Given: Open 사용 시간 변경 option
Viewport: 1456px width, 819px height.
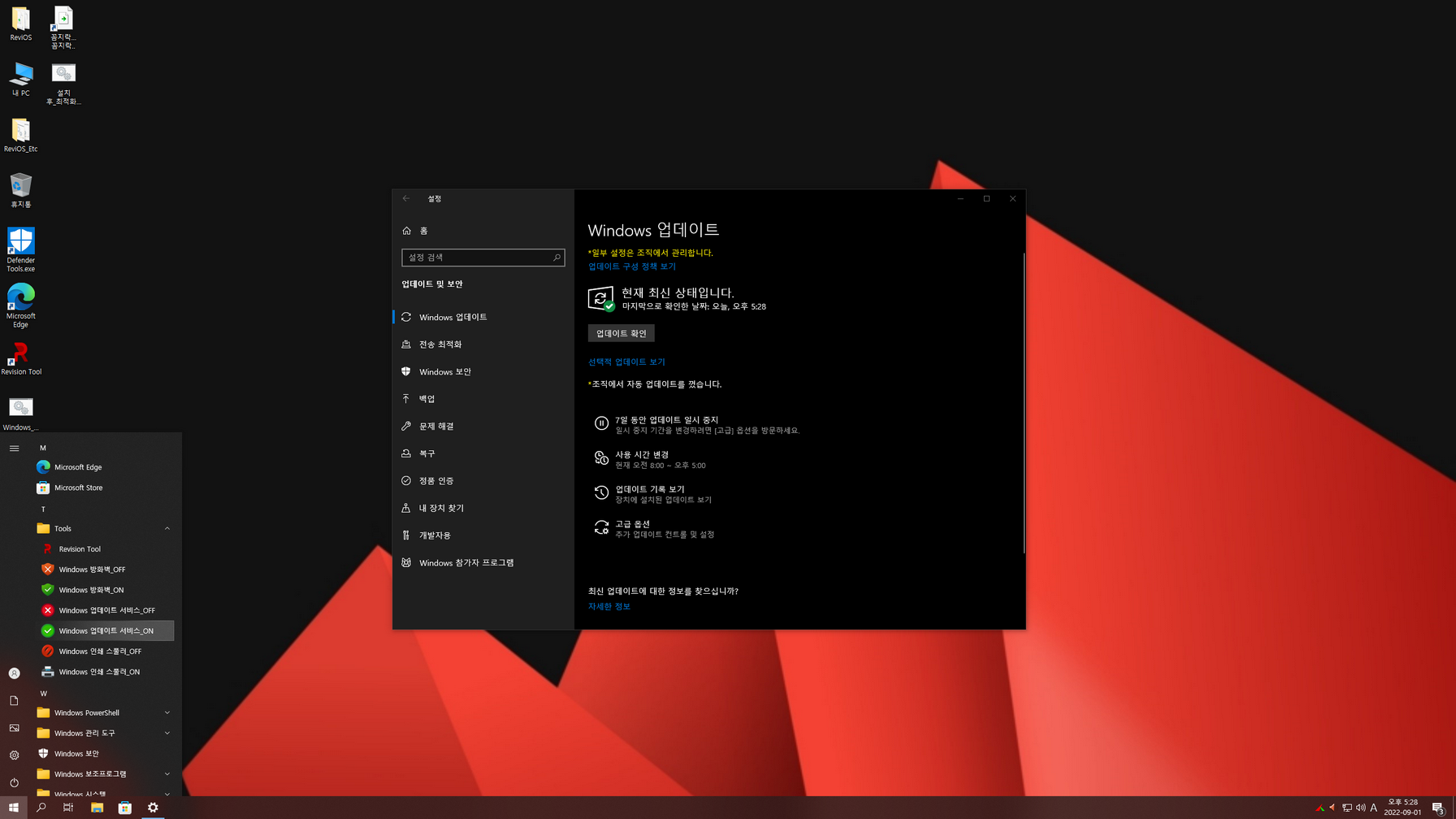Looking at the screenshot, I should click(650, 459).
